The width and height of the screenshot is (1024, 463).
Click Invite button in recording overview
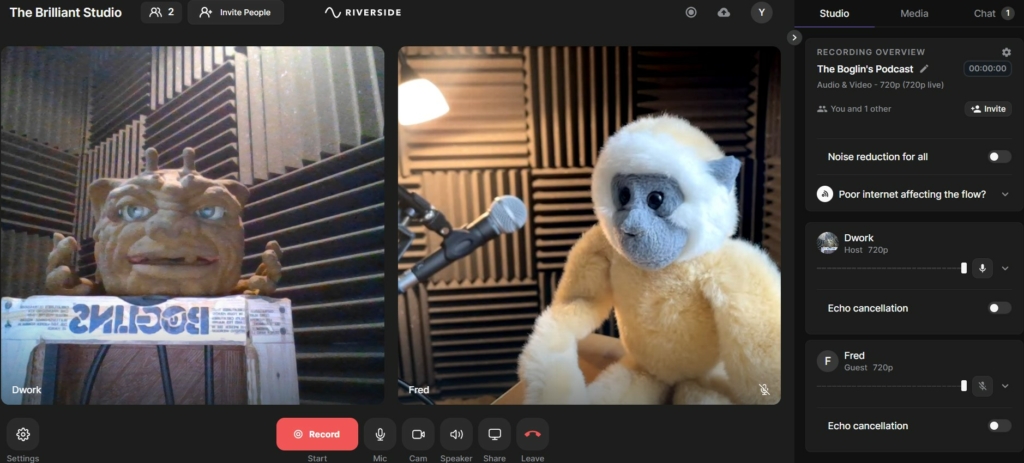[988, 109]
